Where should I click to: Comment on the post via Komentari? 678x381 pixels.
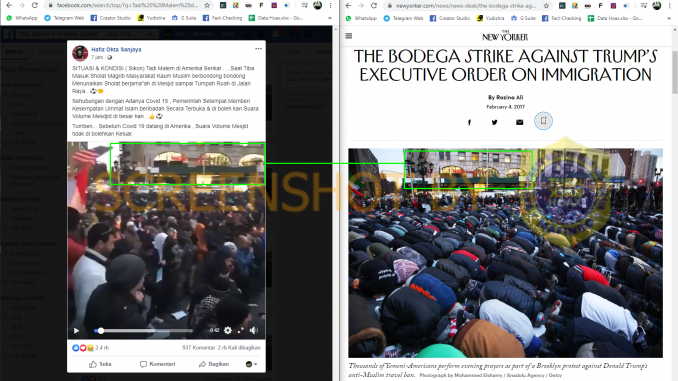pos(157,364)
